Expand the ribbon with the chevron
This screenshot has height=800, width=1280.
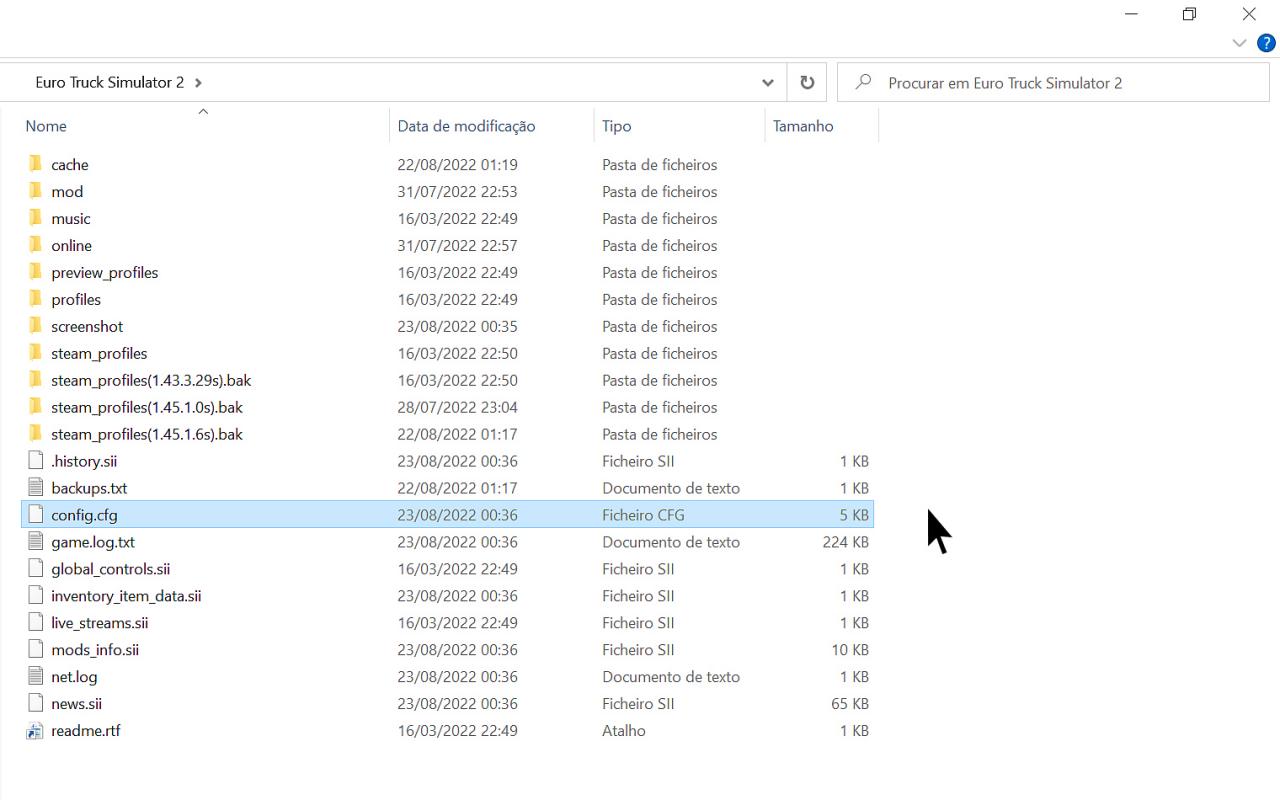pyautogui.click(x=1239, y=43)
